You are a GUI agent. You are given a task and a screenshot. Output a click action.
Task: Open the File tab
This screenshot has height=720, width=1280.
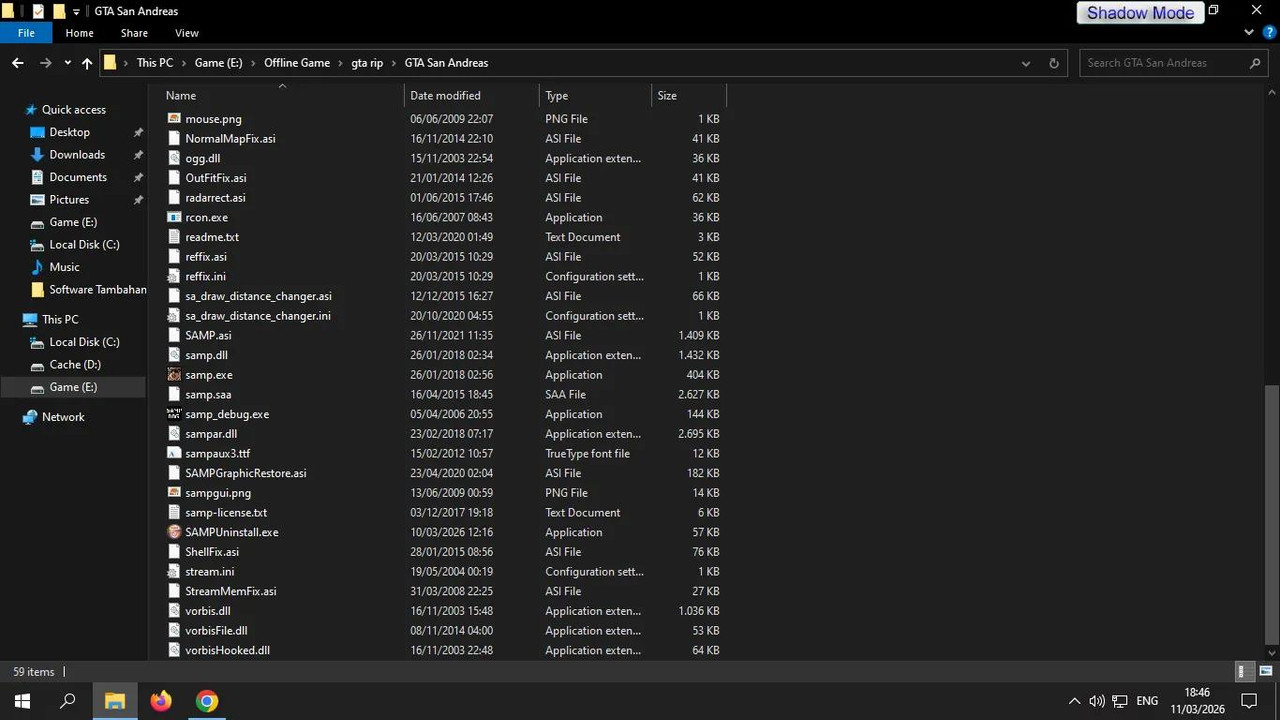point(26,33)
